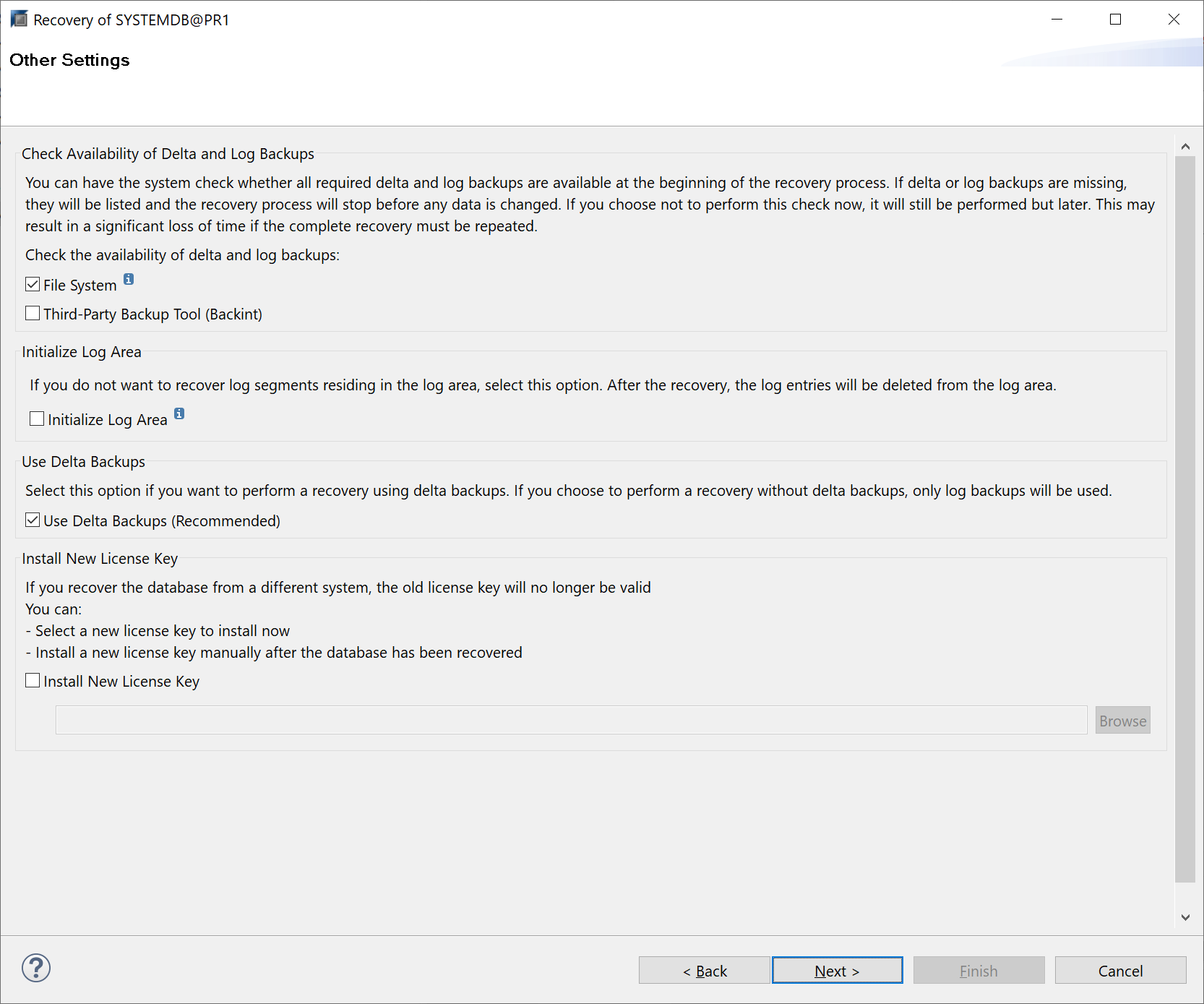Screen dimensions: 1204x1004
Task: Click the help question mark icon
Action: coord(36,968)
